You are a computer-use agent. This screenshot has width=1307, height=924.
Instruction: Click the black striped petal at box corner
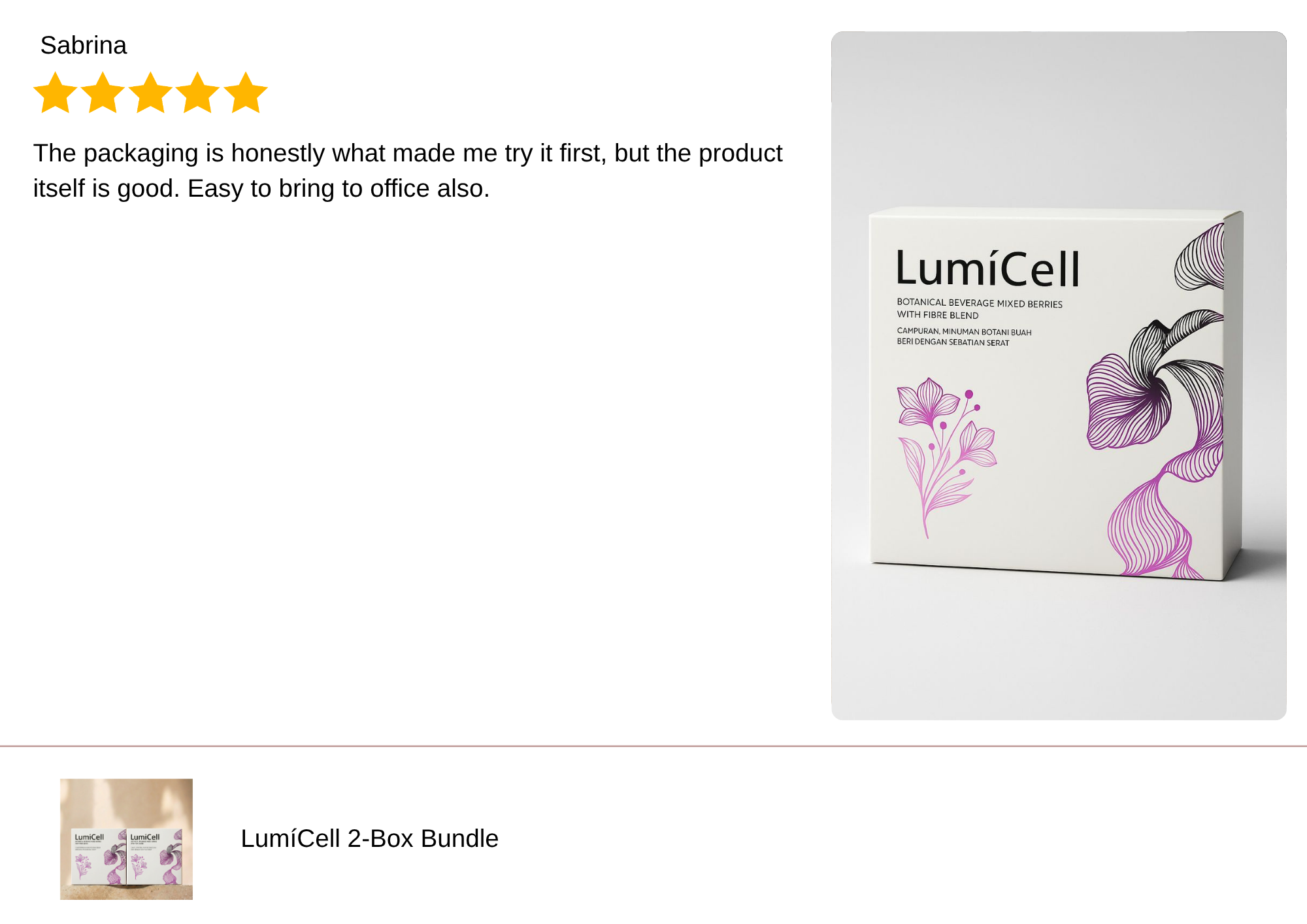click(x=1200, y=258)
